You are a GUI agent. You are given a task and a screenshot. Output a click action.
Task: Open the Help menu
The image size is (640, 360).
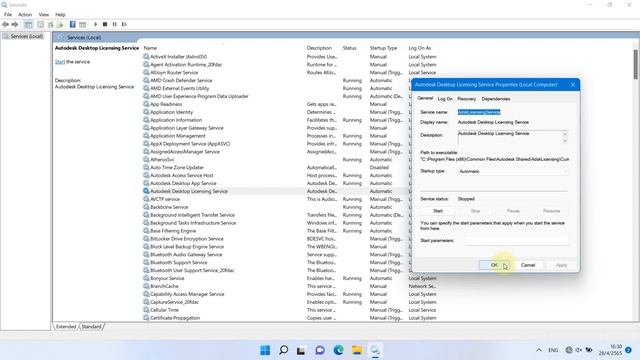pos(60,14)
